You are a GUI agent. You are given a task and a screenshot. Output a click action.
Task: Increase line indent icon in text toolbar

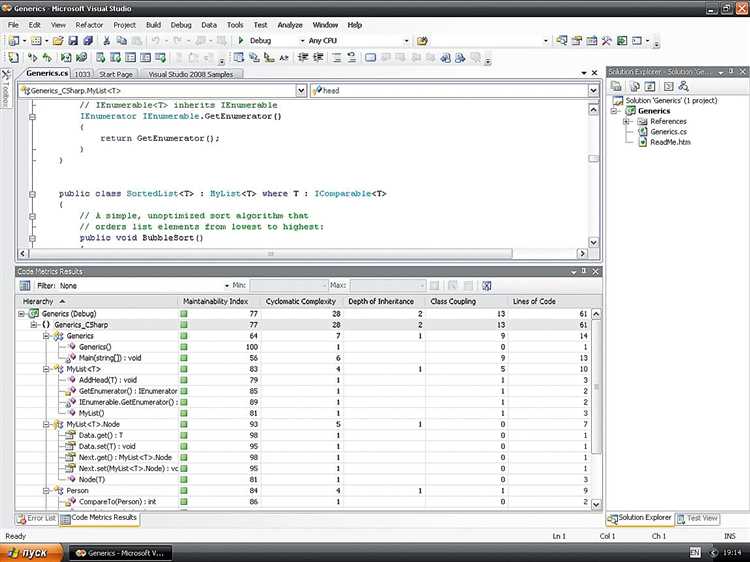pyautogui.click(x=318, y=58)
